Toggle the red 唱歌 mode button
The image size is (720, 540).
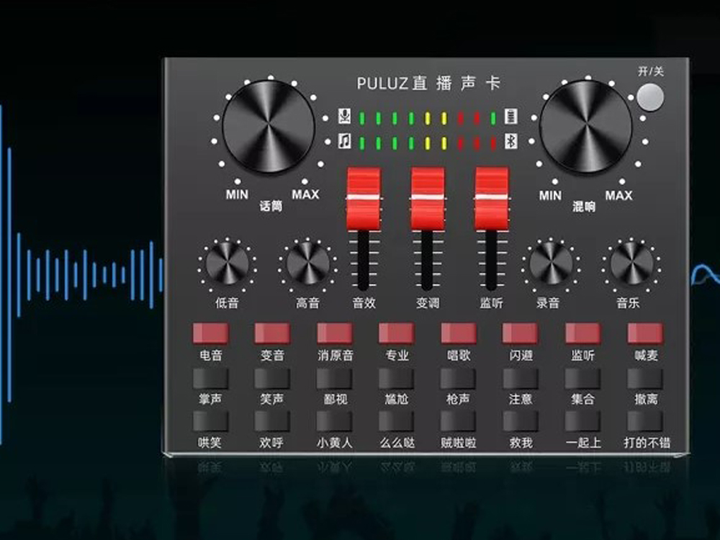[x=459, y=333]
